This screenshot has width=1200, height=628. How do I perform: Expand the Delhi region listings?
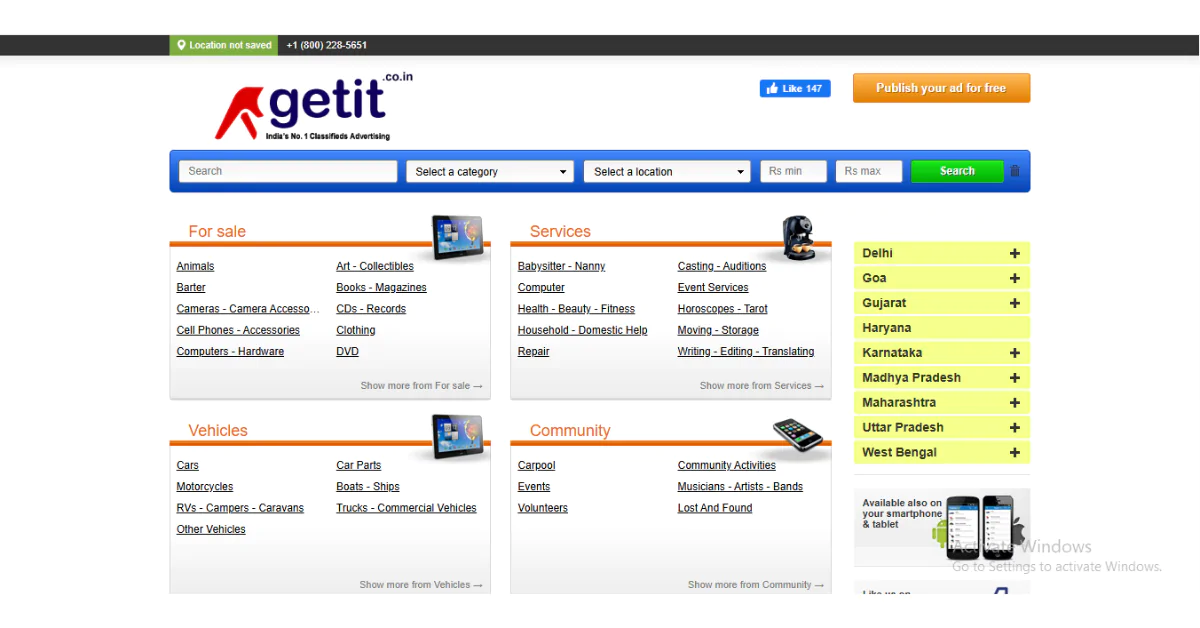coord(1016,253)
